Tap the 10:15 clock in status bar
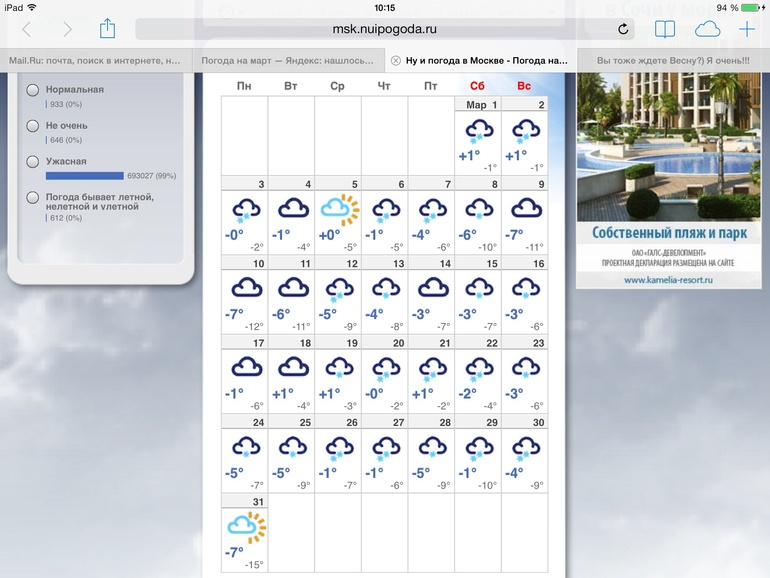The width and height of the screenshot is (770, 578). 385,7
